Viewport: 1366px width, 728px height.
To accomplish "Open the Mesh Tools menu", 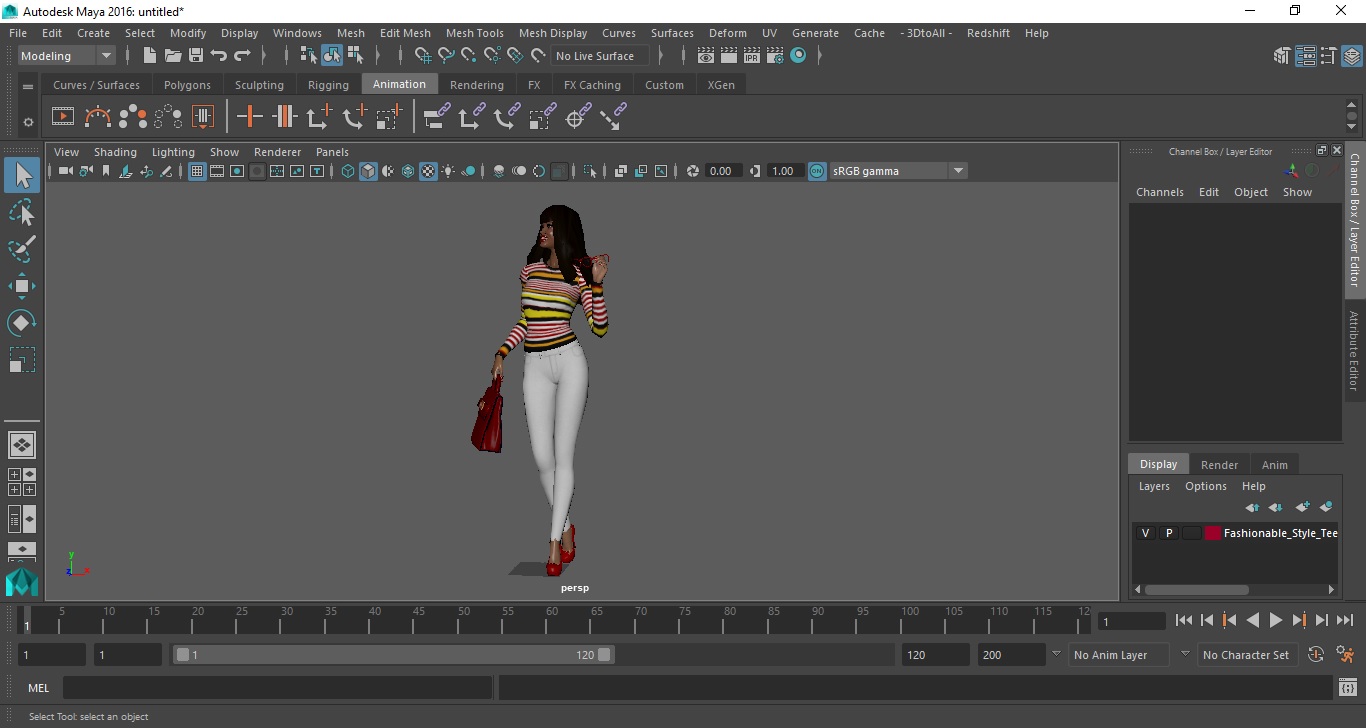I will tap(474, 33).
